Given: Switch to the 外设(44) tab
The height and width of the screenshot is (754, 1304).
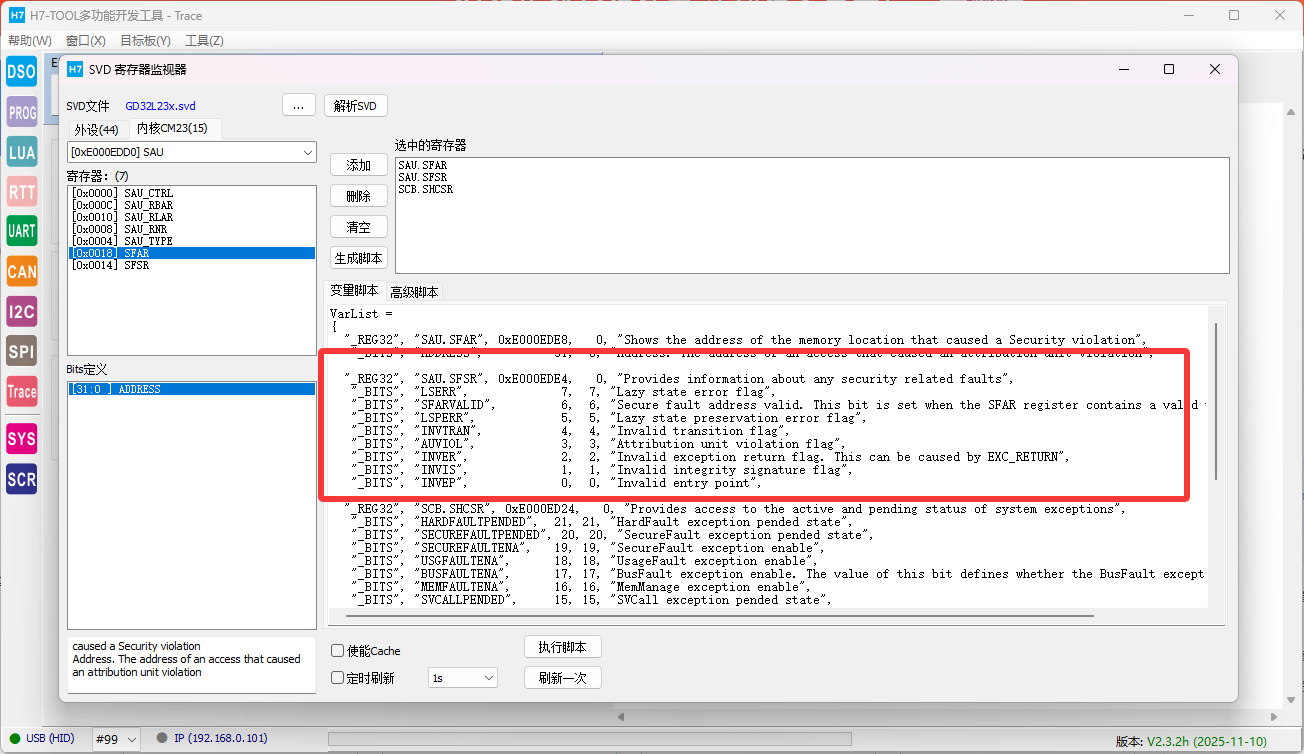Looking at the screenshot, I should [96, 129].
